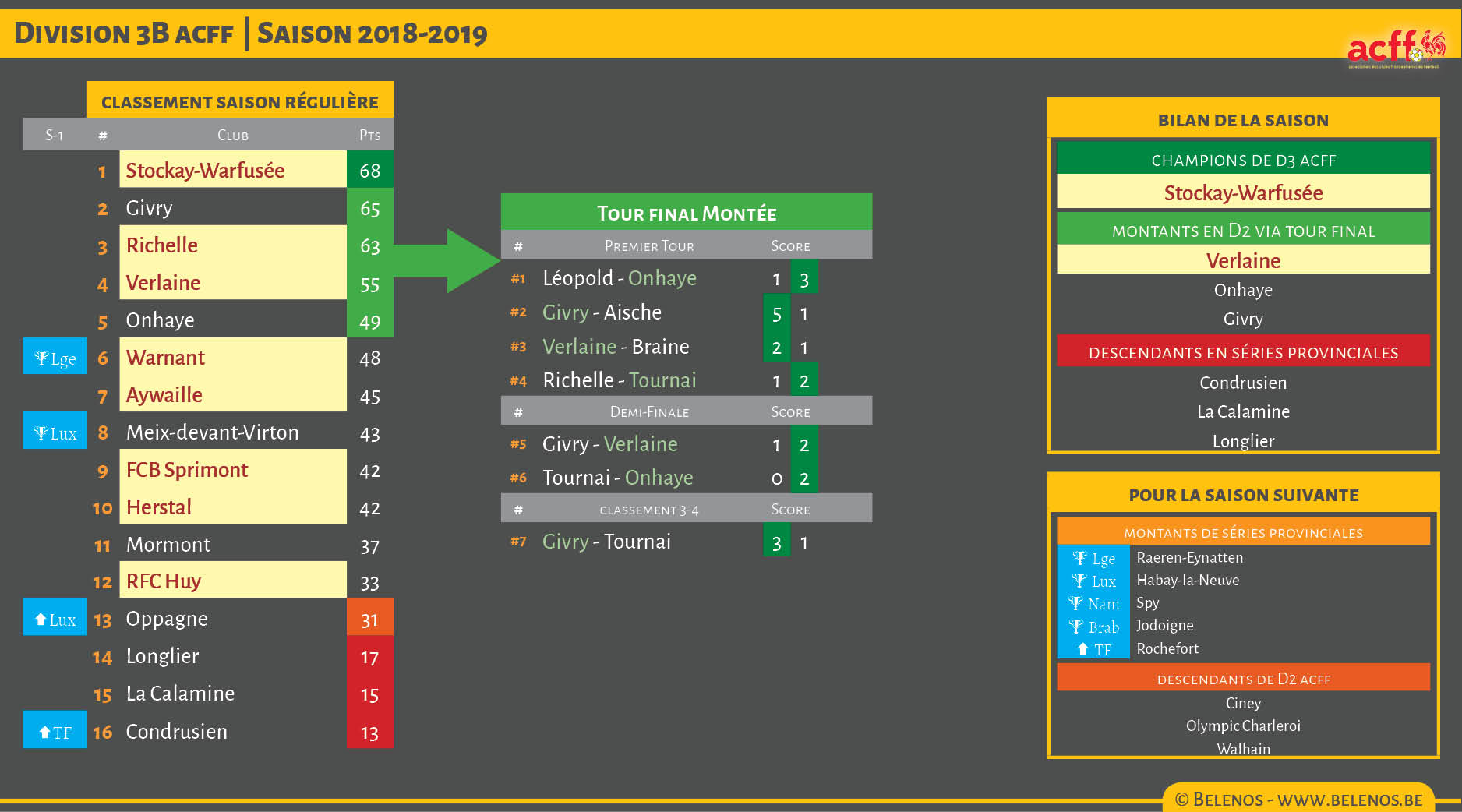The image size is (1462, 812).
Task: Open the Bilan de la Saison header
Action: (x=1242, y=120)
